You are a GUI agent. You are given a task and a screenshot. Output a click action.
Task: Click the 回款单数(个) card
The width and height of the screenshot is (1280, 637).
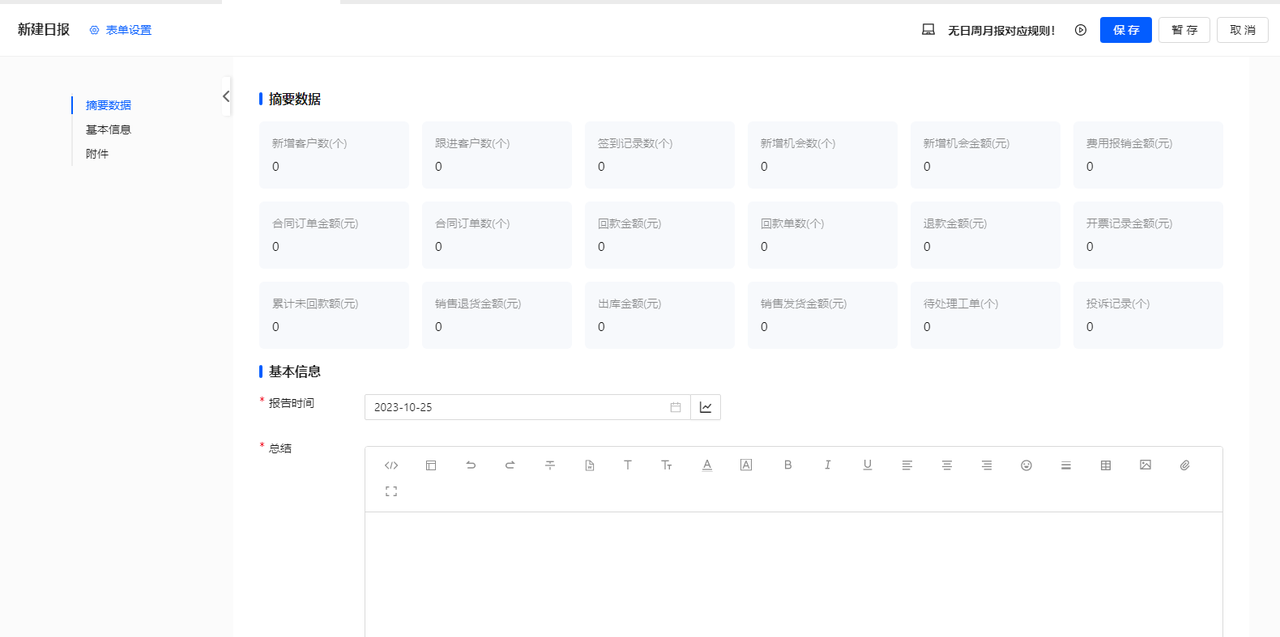[x=823, y=235]
